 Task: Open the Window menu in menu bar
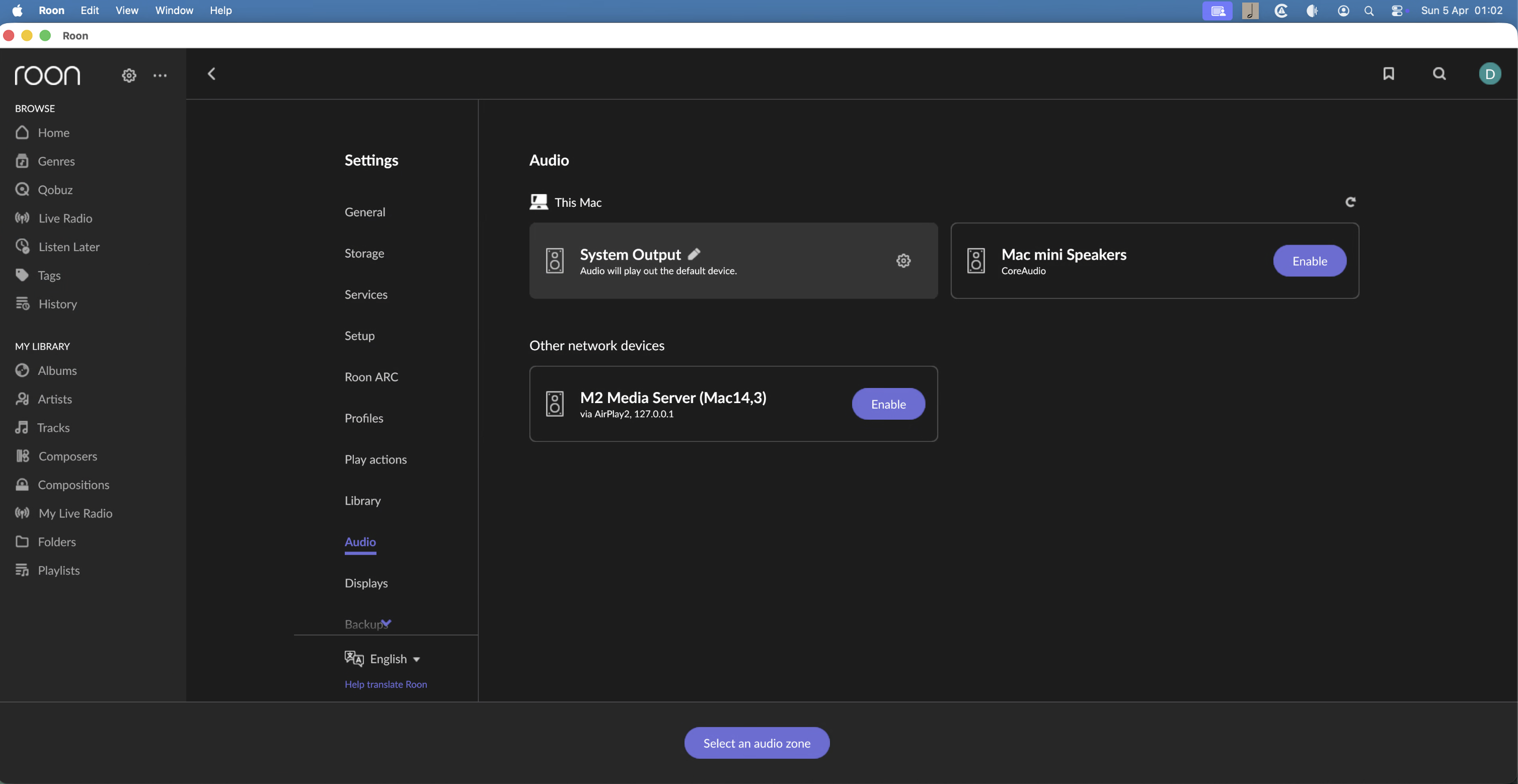tap(174, 10)
